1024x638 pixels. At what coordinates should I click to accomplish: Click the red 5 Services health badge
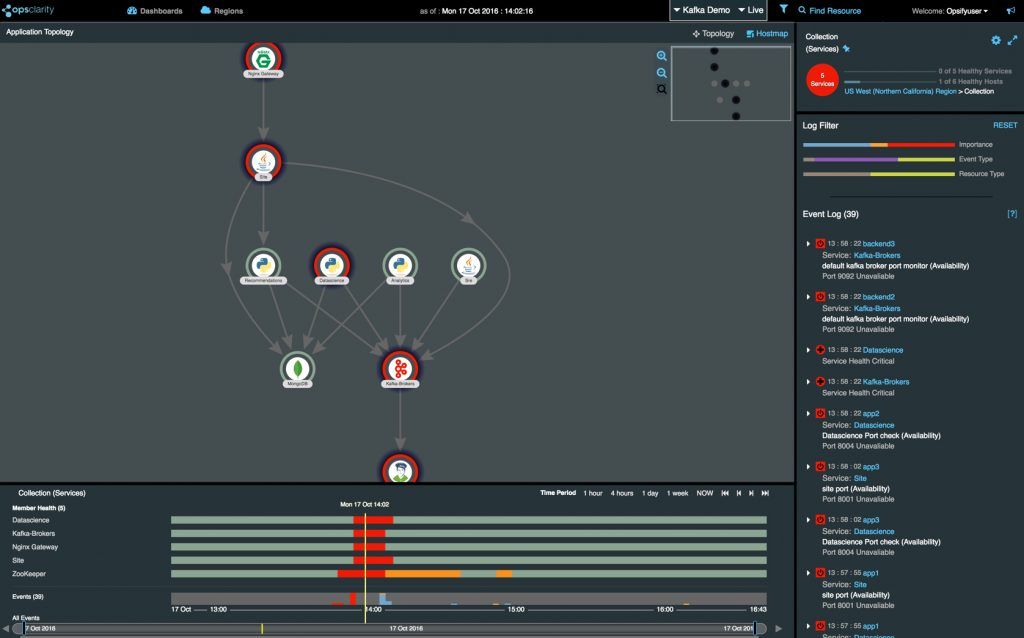tap(822, 80)
